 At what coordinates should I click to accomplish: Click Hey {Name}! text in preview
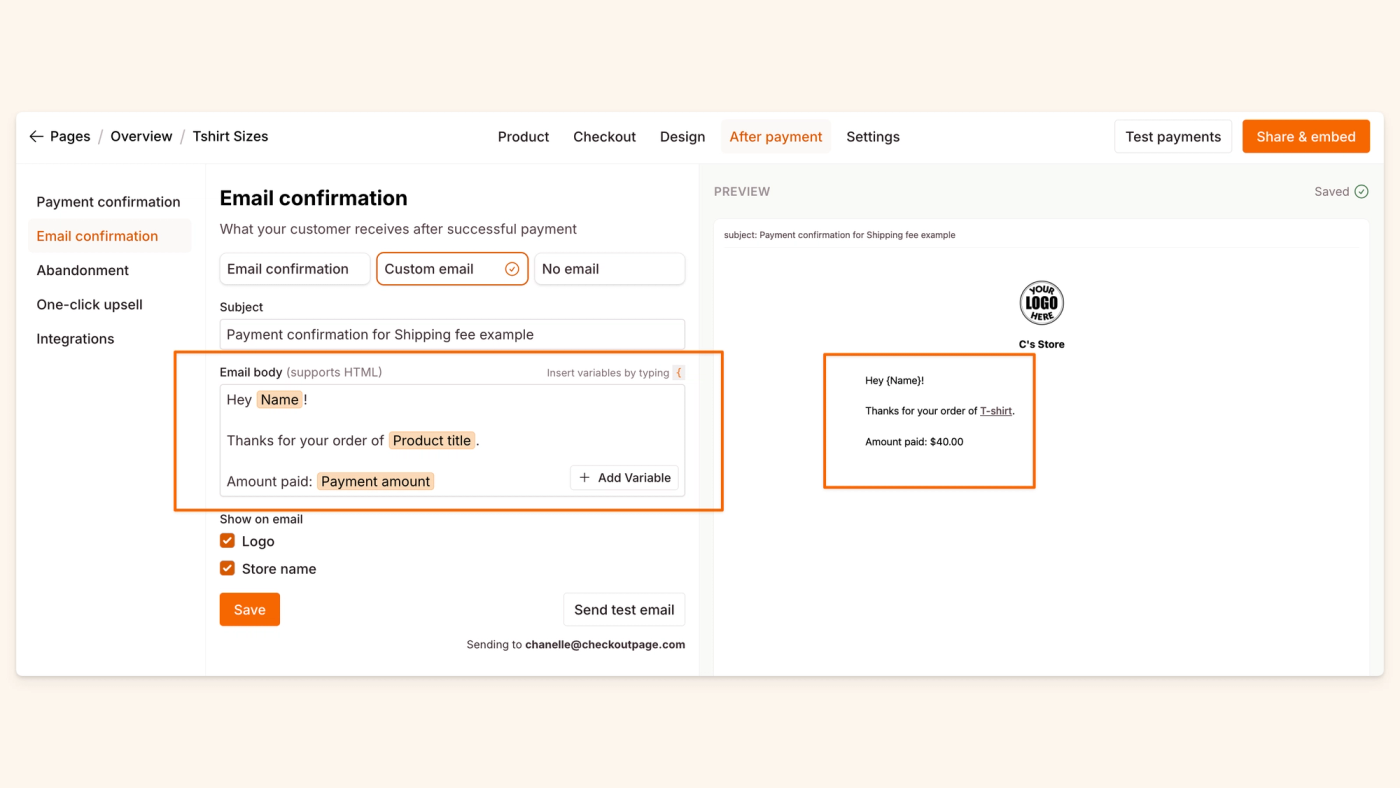click(x=894, y=381)
